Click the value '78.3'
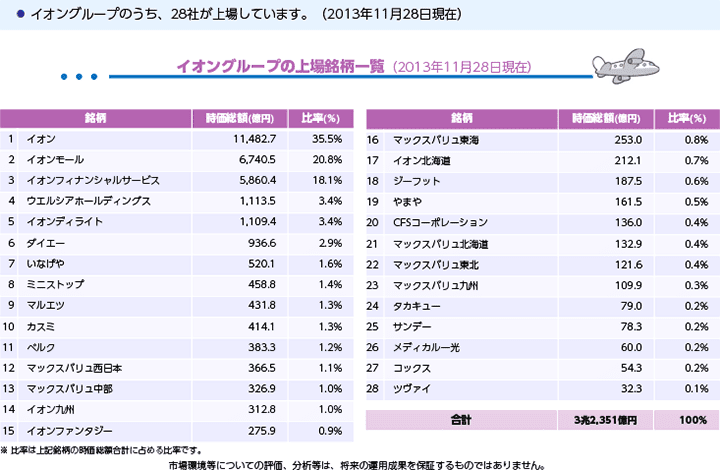The height and width of the screenshot is (470, 720). (631, 327)
